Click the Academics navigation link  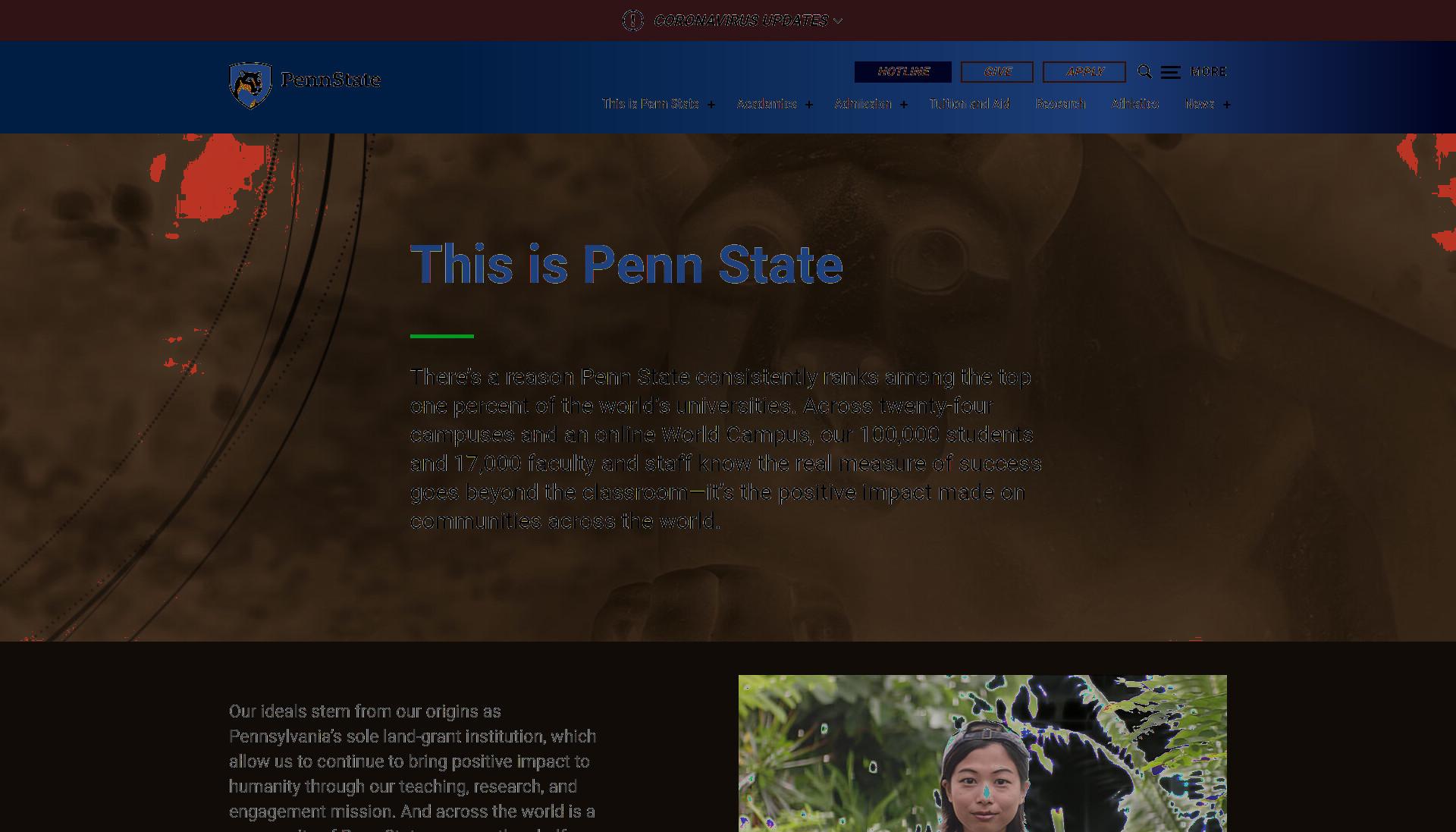pyautogui.click(x=767, y=104)
